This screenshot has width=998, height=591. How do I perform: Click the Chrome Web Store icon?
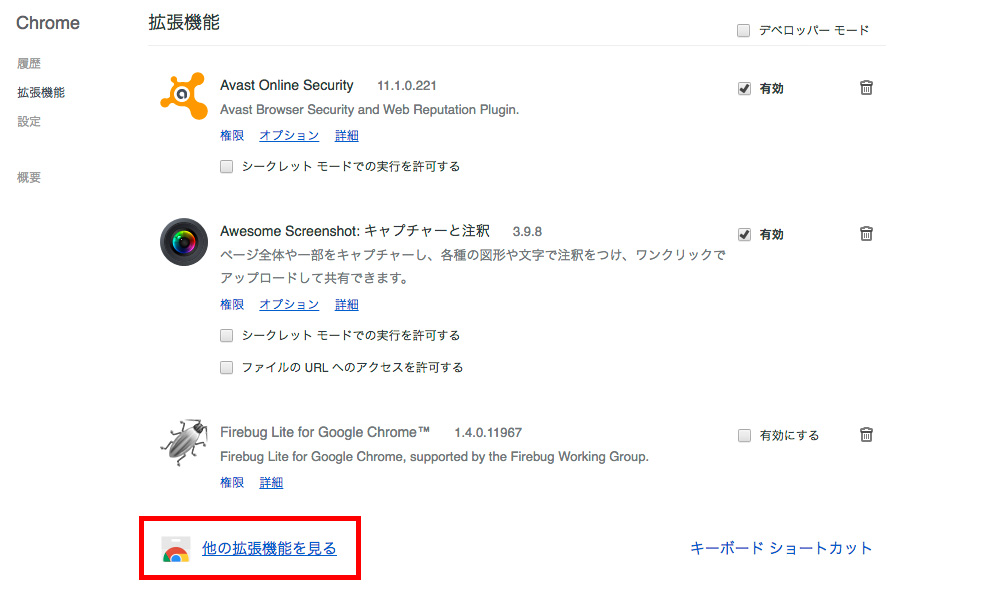pyautogui.click(x=176, y=549)
